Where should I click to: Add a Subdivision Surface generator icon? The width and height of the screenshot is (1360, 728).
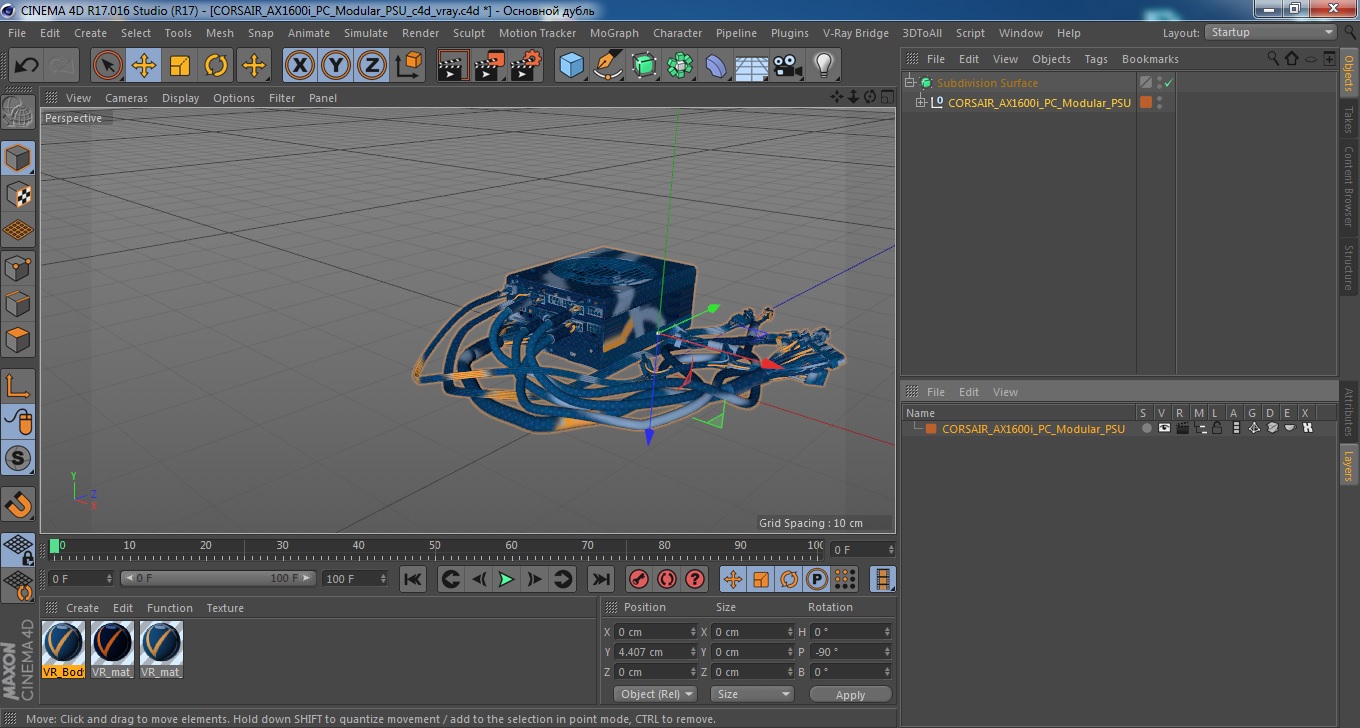point(644,66)
